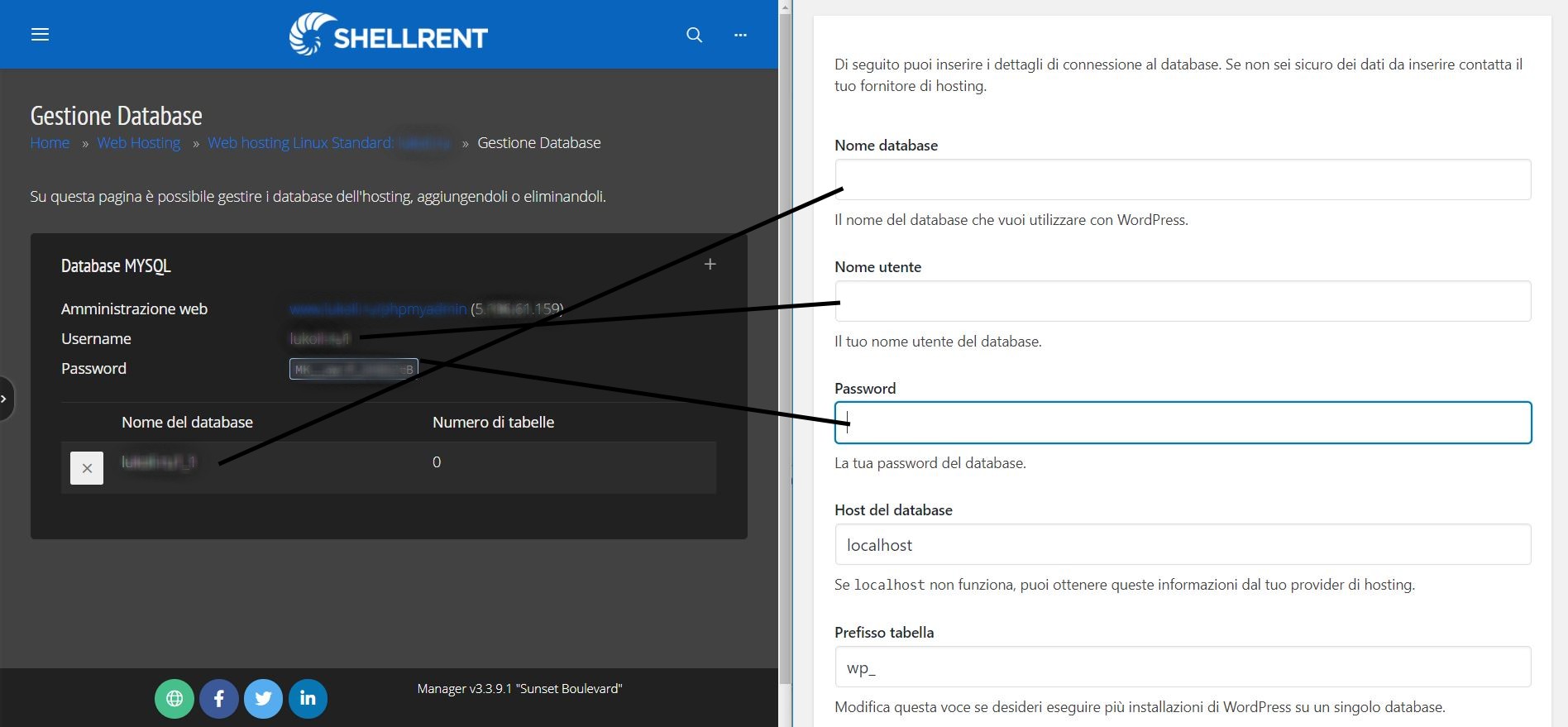Click the table count value 0
Viewport: 1568px width, 727px height.
pos(437,462)
